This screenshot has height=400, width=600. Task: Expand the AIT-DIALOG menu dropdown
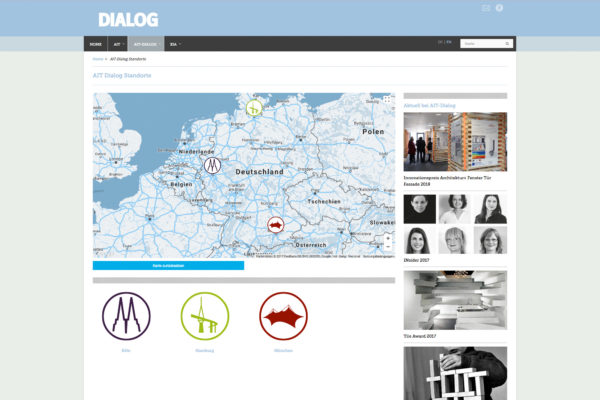147,44
